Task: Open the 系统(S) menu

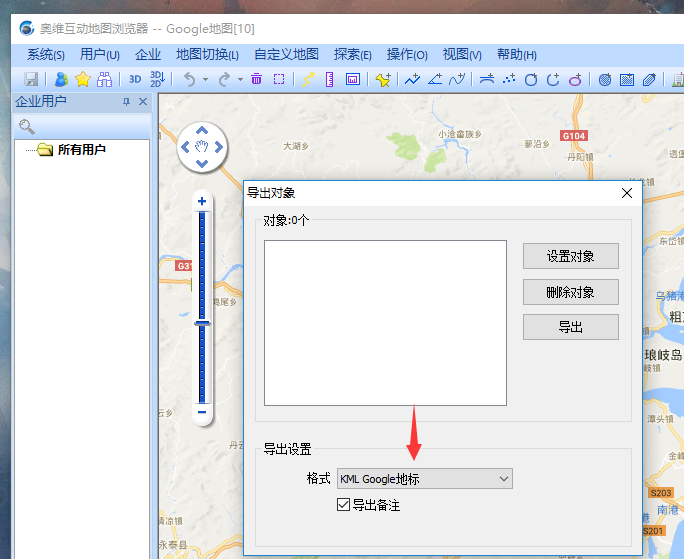Action: click(45, 55)
